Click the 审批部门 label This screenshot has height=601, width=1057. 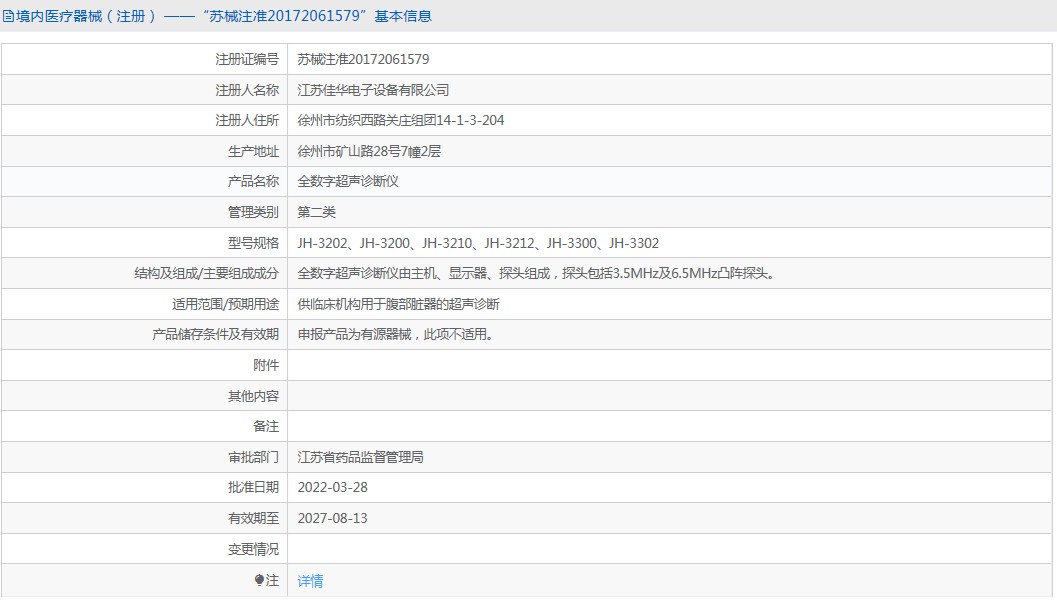[x=253, y=457]
